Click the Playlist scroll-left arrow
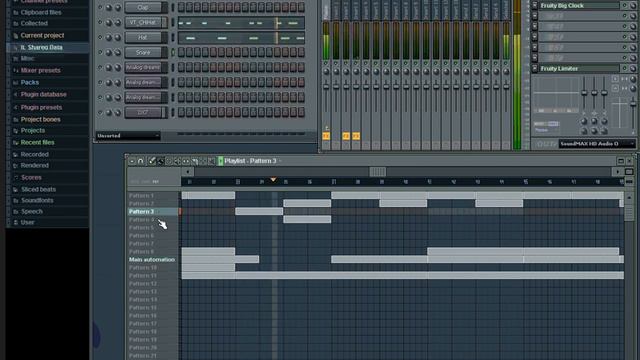Screen dimensions: 640x360 [187, 172]
